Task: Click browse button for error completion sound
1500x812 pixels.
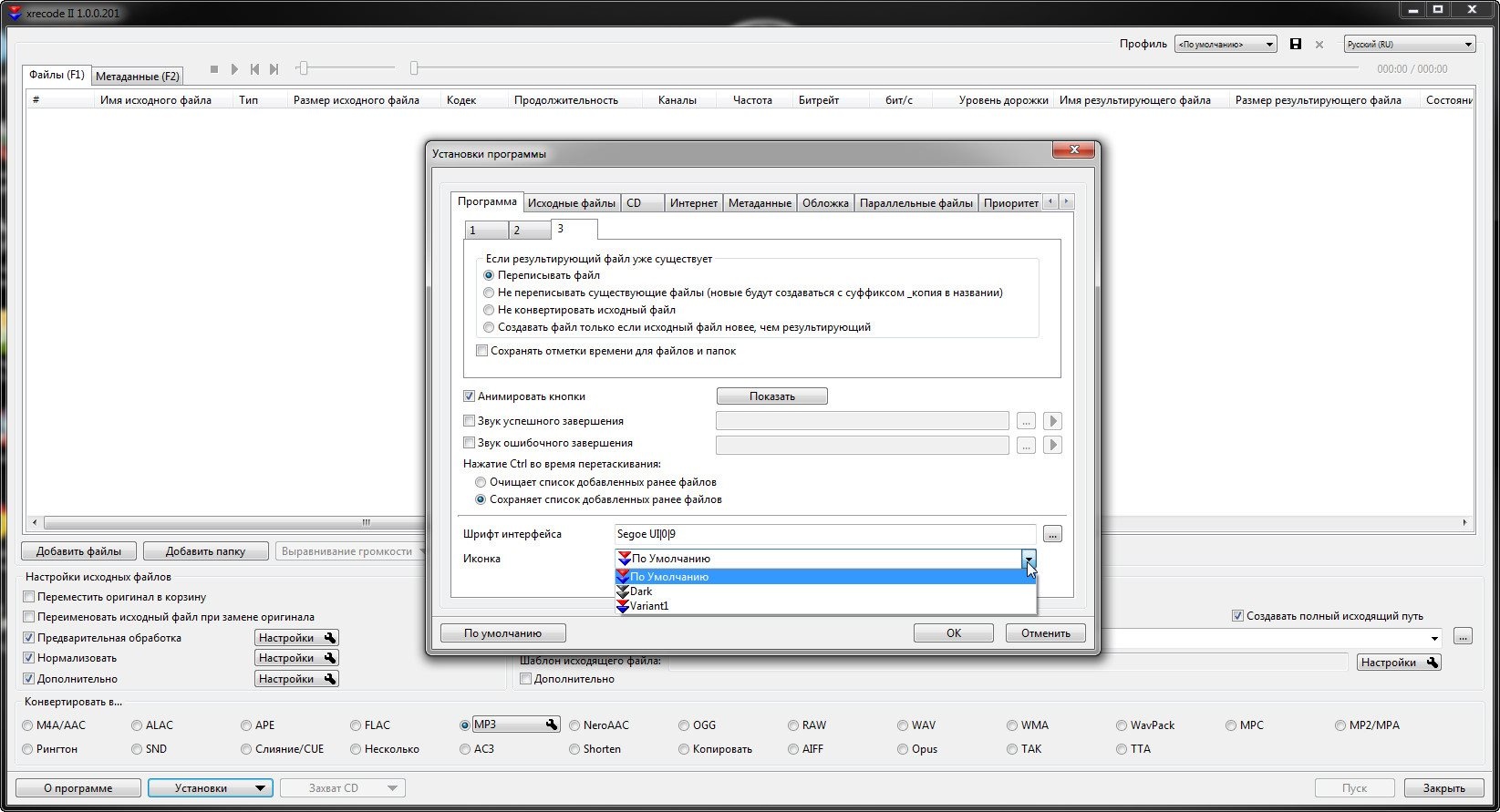Action: click(1026, 445)
